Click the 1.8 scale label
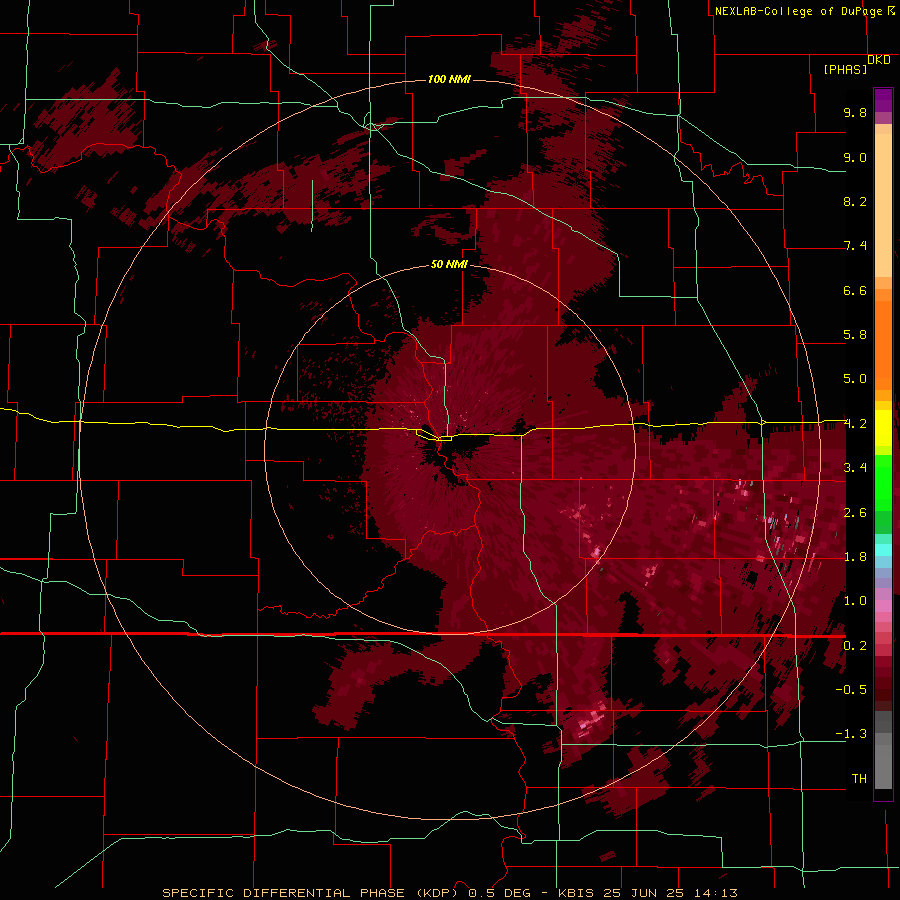This screenshot has height=900, width=900. (855, 557)
